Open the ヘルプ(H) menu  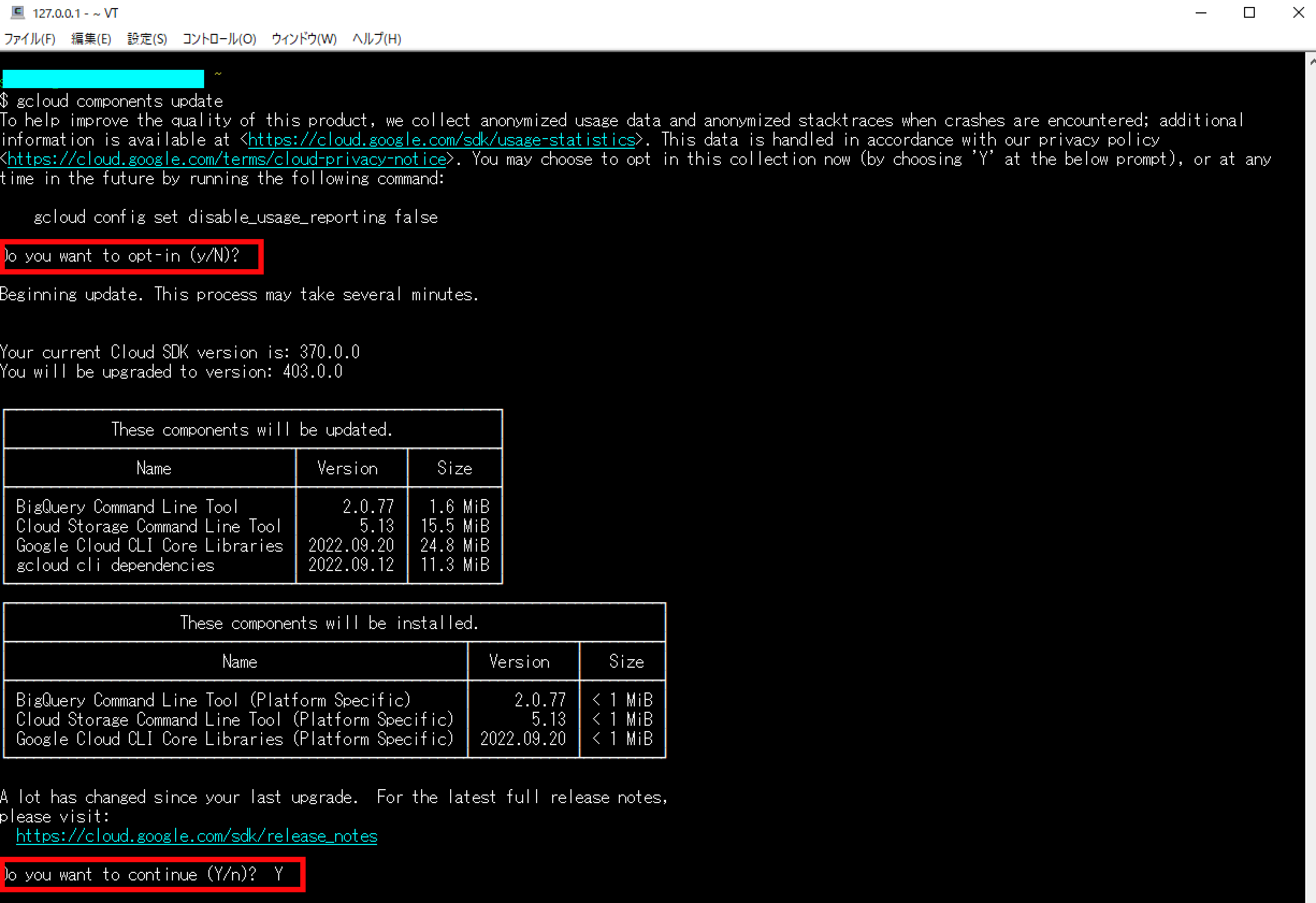pos(377,39)
